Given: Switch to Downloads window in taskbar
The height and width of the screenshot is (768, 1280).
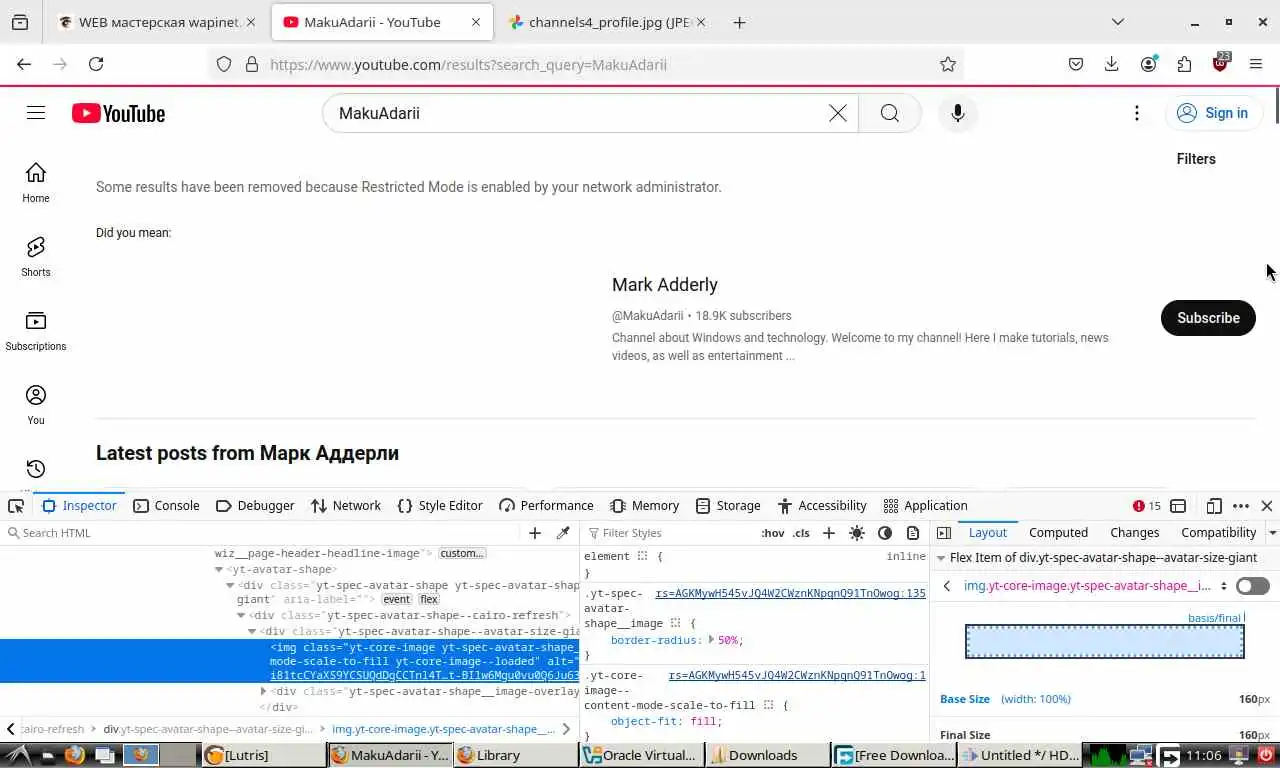Looking at the screenshot, I should 767,755.
